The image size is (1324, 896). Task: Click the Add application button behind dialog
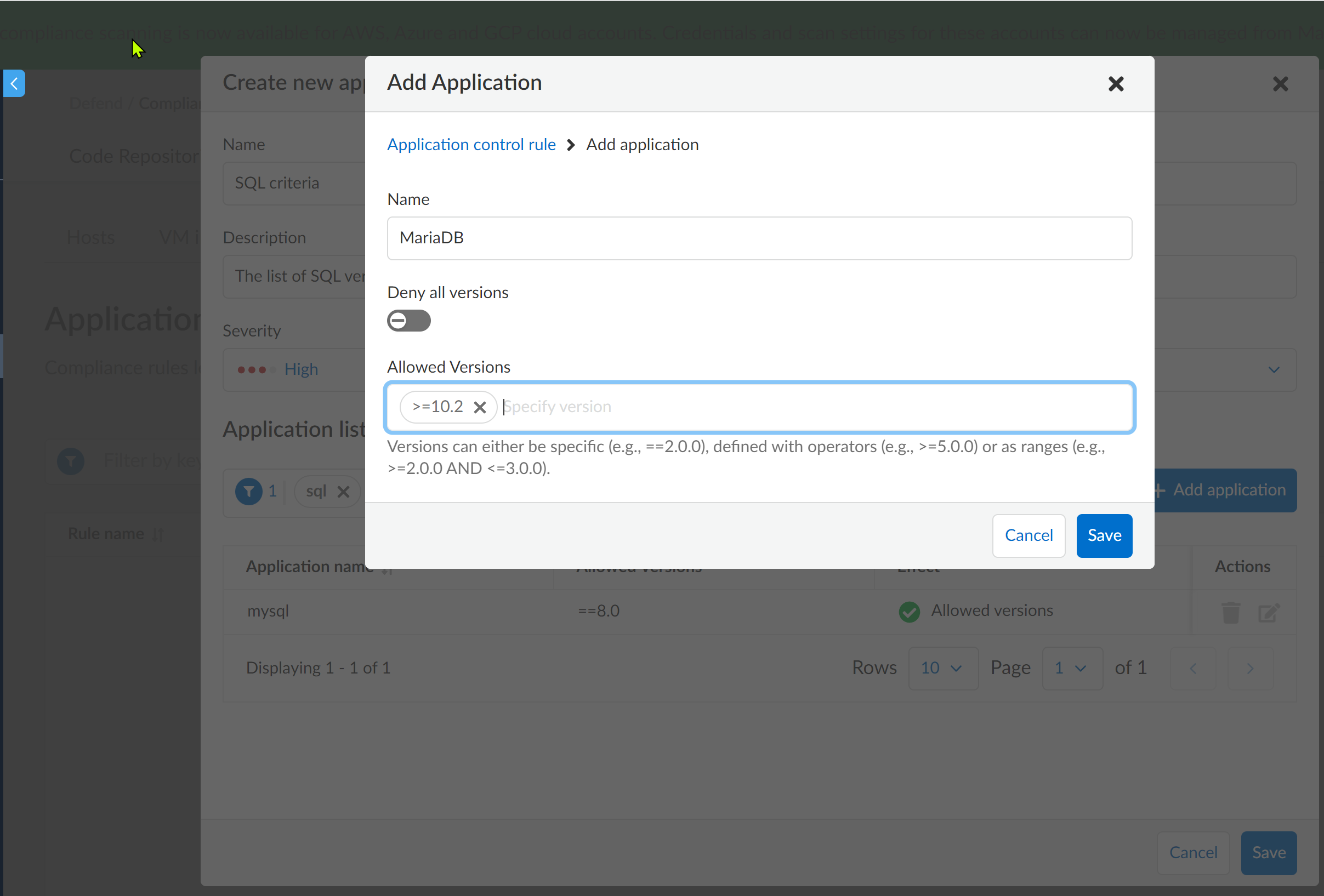1225,490
